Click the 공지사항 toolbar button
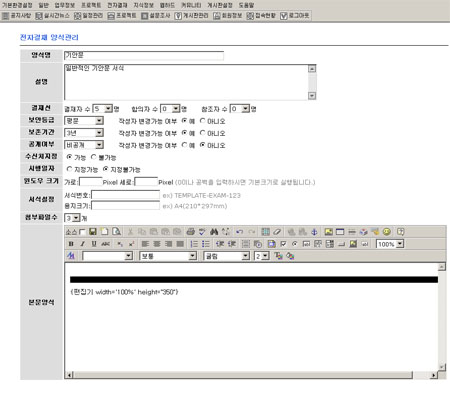Viewport: 450px width, 399px height. pos(17,16)
